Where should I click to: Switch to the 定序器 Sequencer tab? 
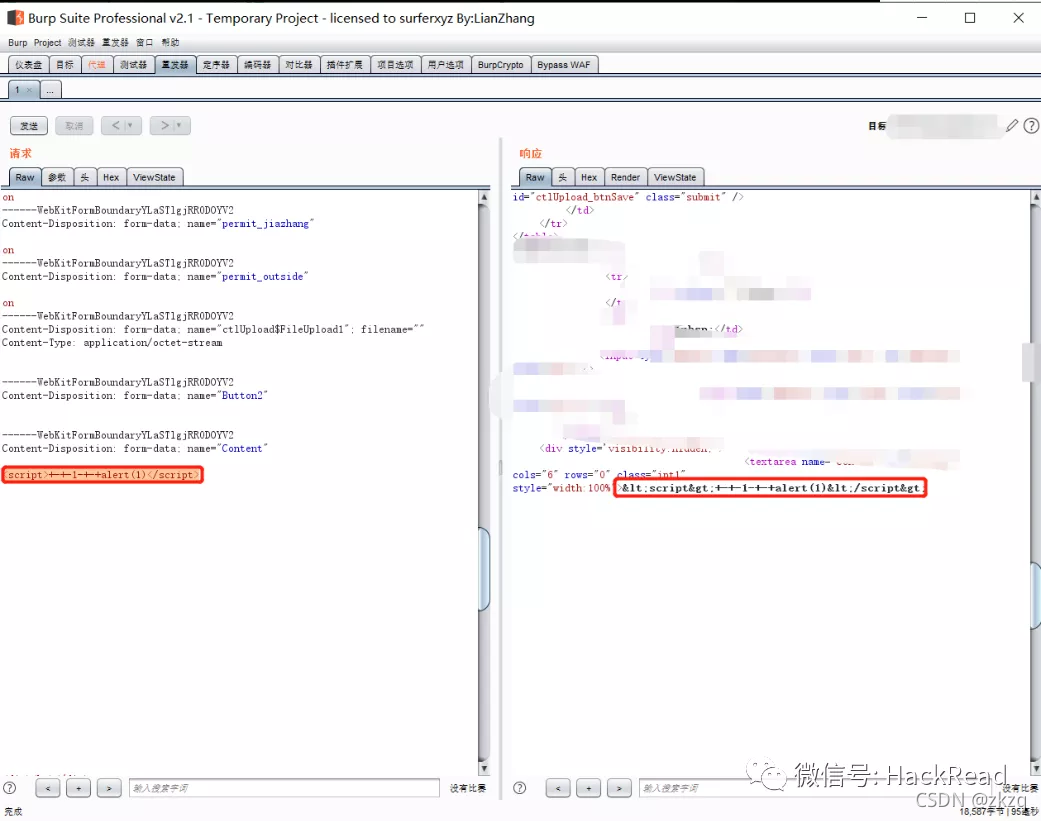click(216, 64)
